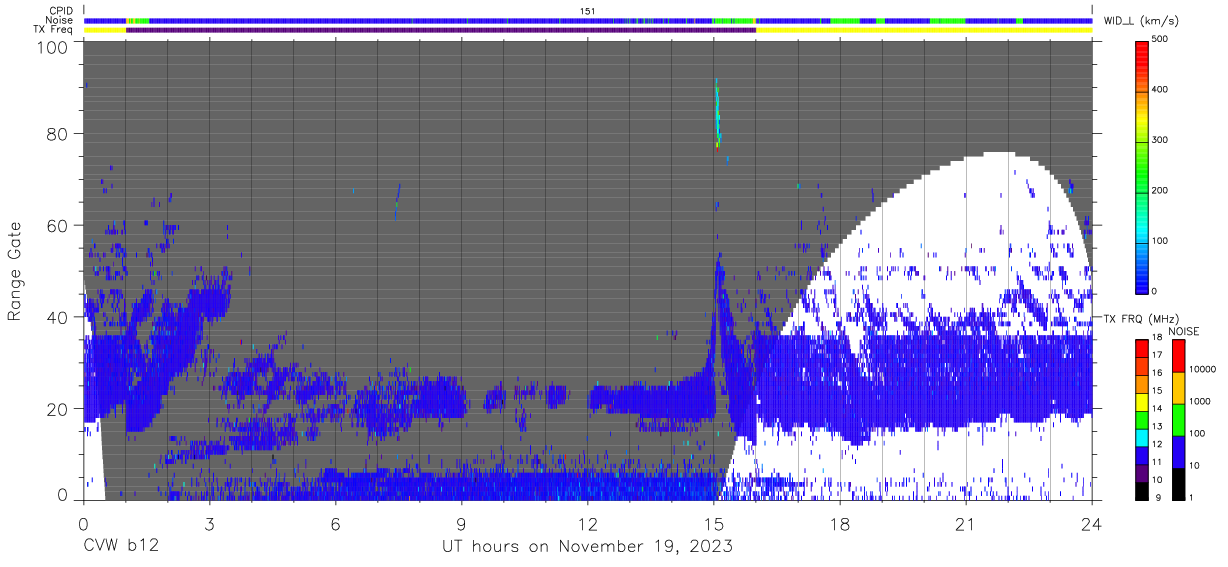Click the 21 hour tick on the time axis
Screen dimensions: 1228x567
click(x=966, y=523)
